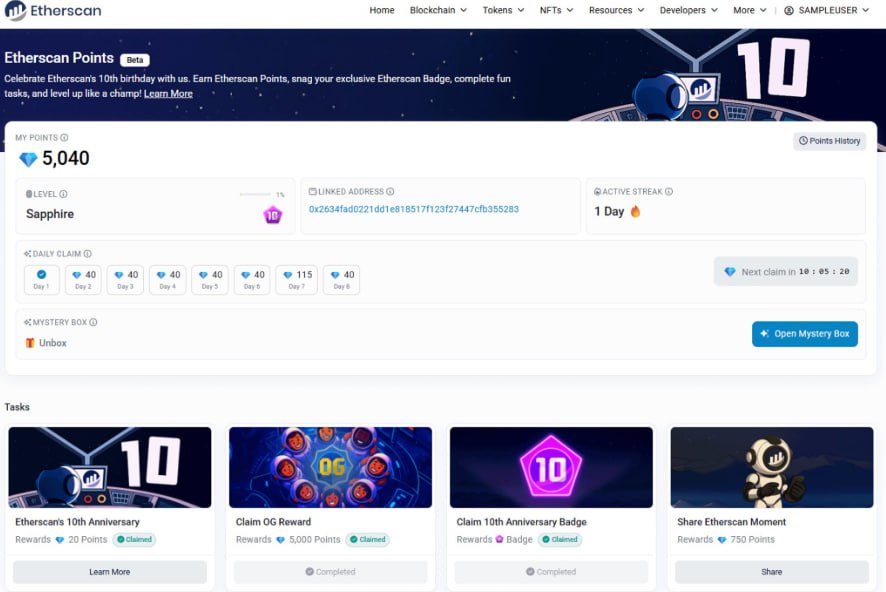Click diamond icon next to 20 Points

[60, 540]
